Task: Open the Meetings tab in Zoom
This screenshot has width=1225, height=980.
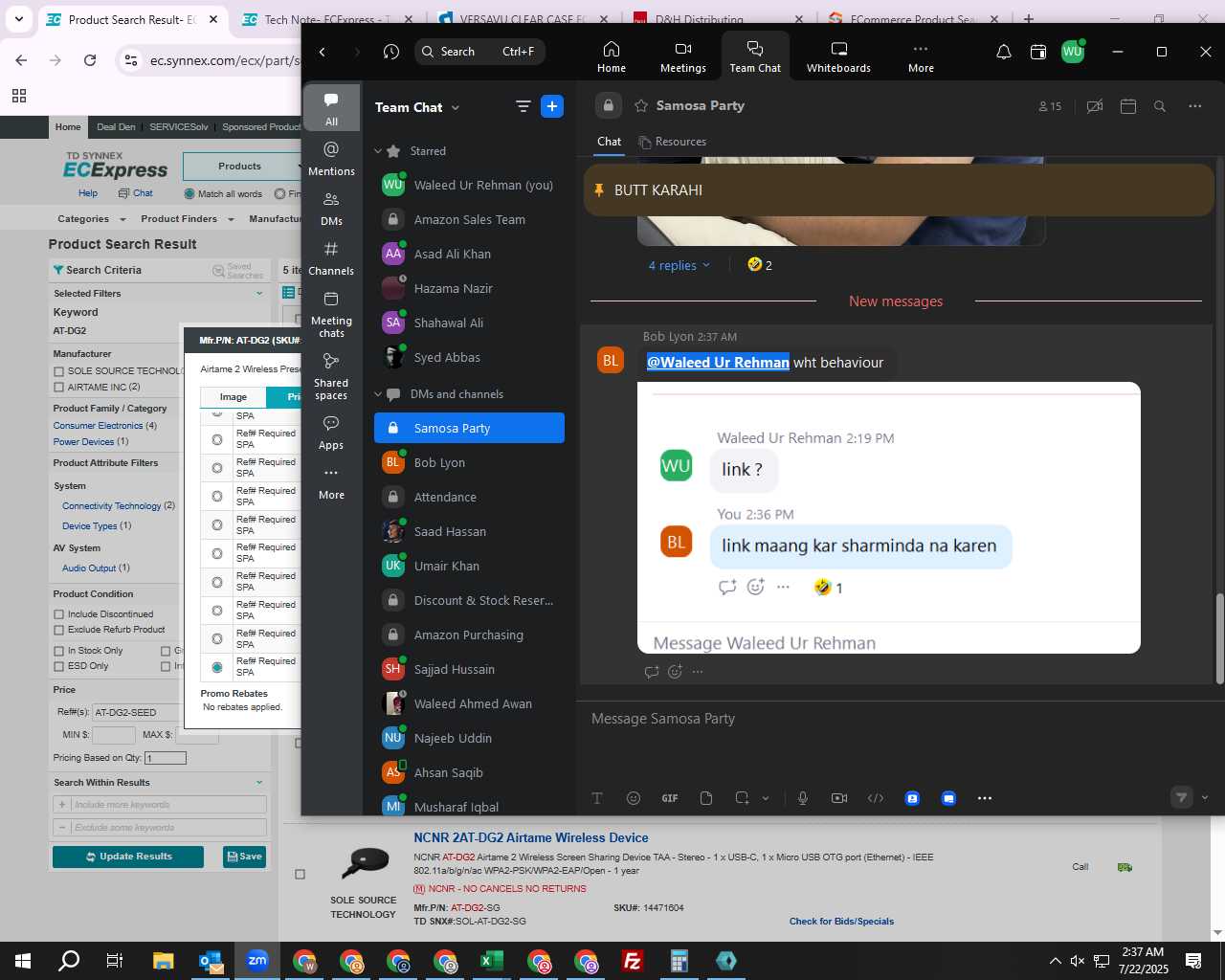Action: 682,56
